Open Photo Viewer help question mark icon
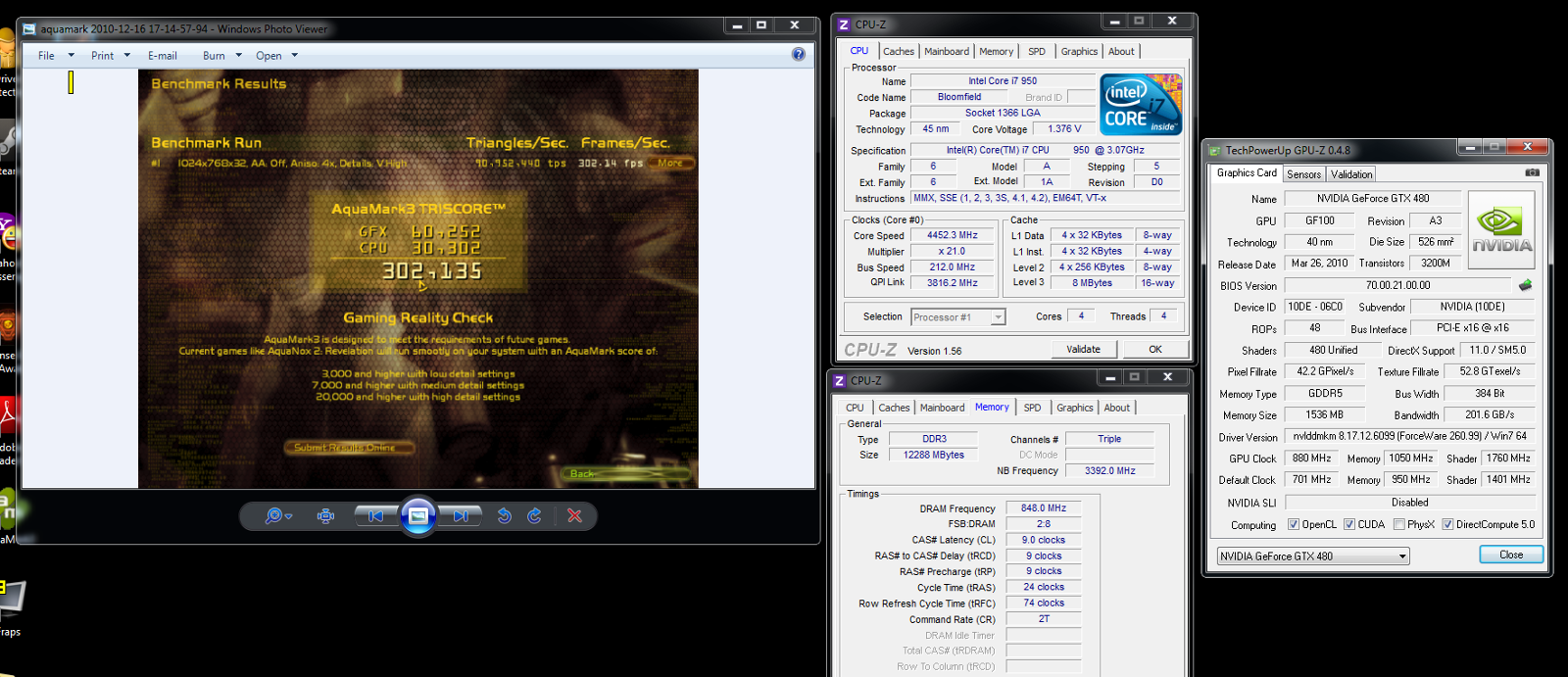Screen dimensions: 1568x677 coord(799,55)
